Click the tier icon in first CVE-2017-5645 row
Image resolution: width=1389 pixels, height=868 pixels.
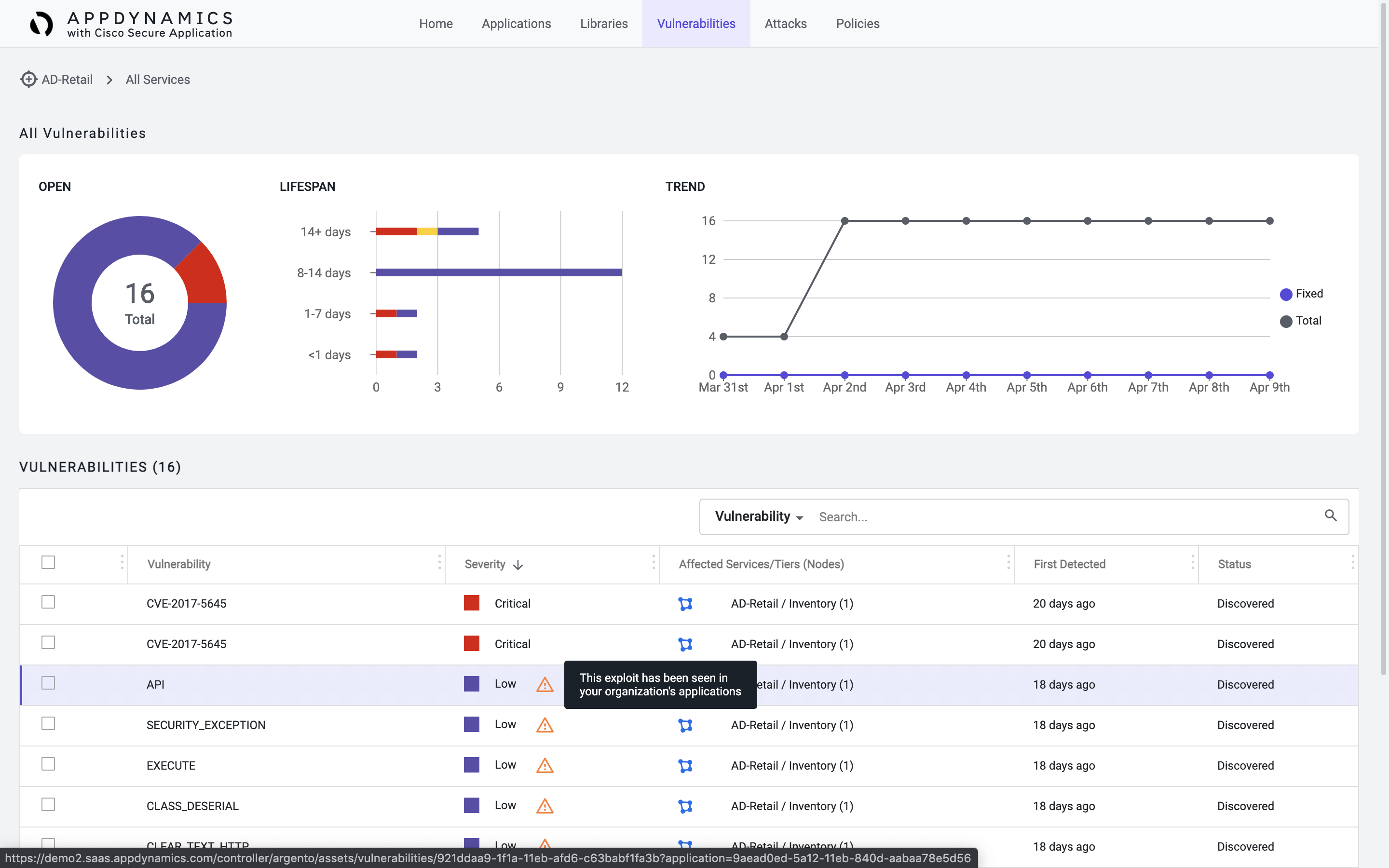coord(685,604)
